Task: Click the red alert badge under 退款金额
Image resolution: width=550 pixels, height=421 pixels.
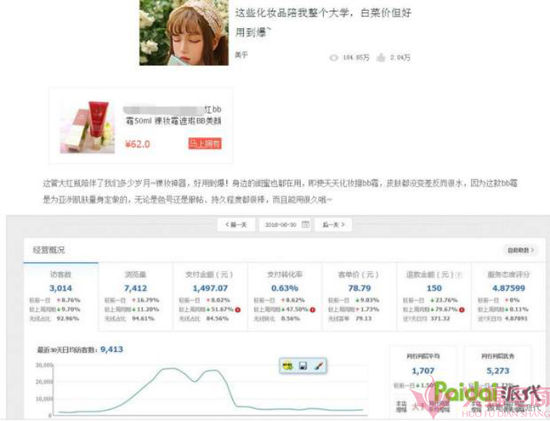Action: pos(462,309)
